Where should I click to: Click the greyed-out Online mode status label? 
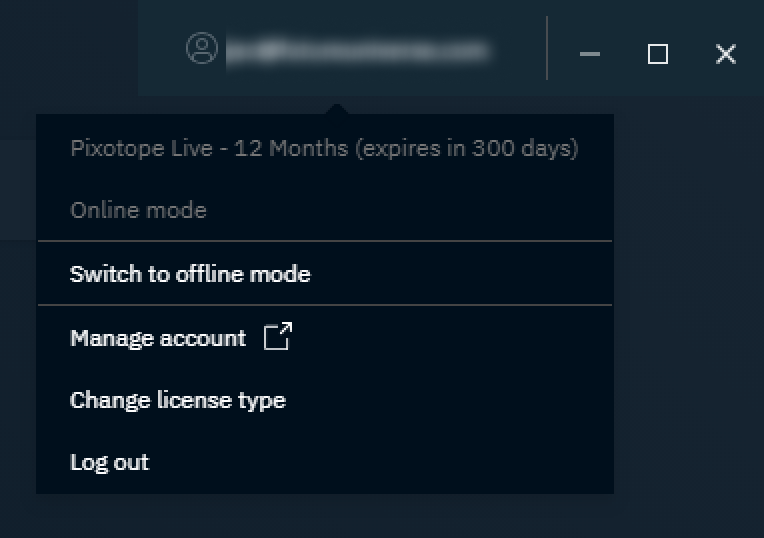pos(138,210)
